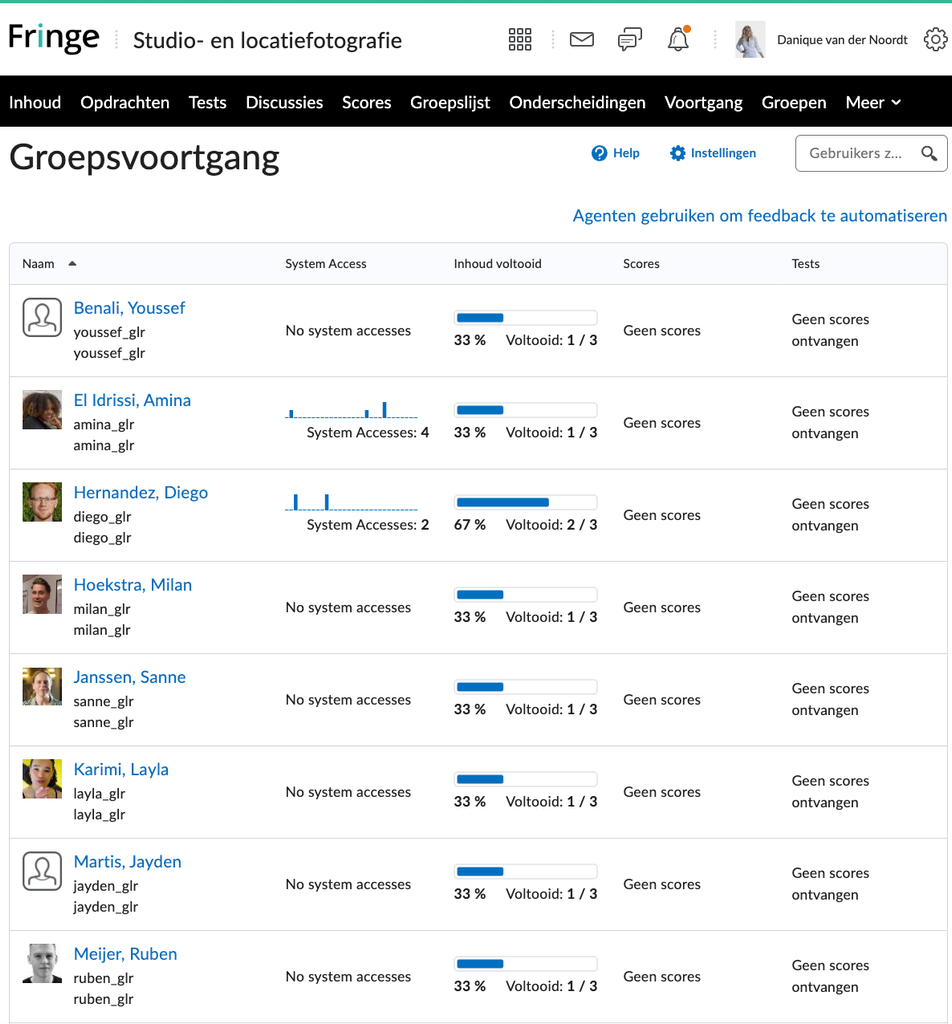The height and width of the screenshot is (1024, 952).
Task: Open the chat notifications icon
Action: click(630, 40)
